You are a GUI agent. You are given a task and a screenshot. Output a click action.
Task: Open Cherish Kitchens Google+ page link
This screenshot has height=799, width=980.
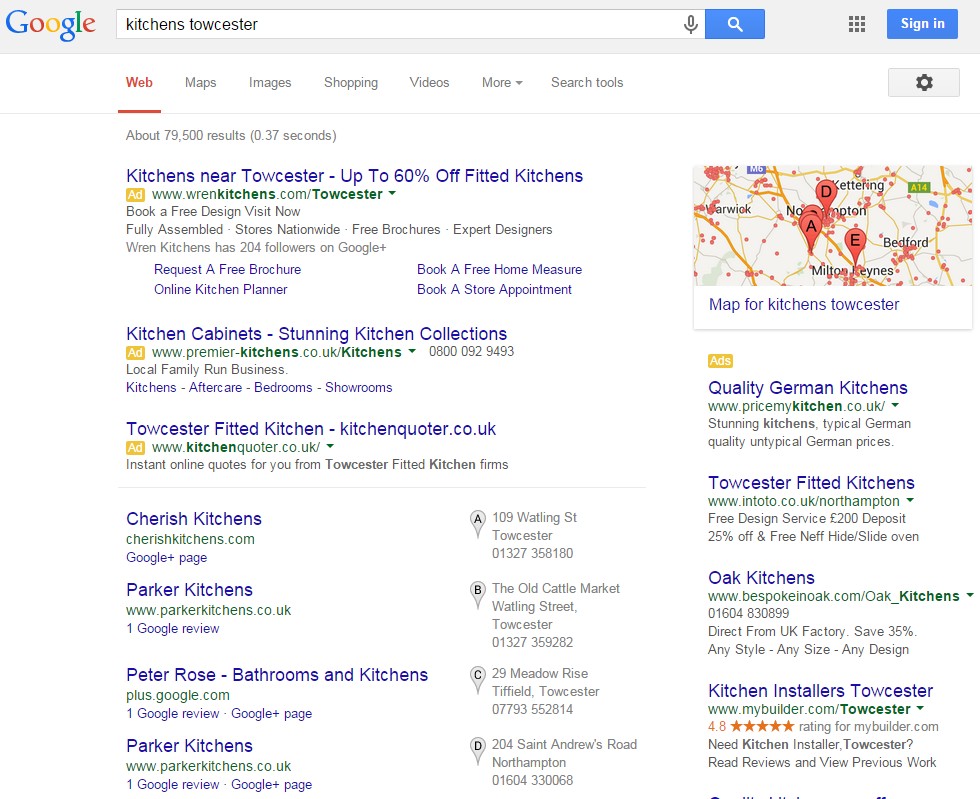tap(166, 558)
